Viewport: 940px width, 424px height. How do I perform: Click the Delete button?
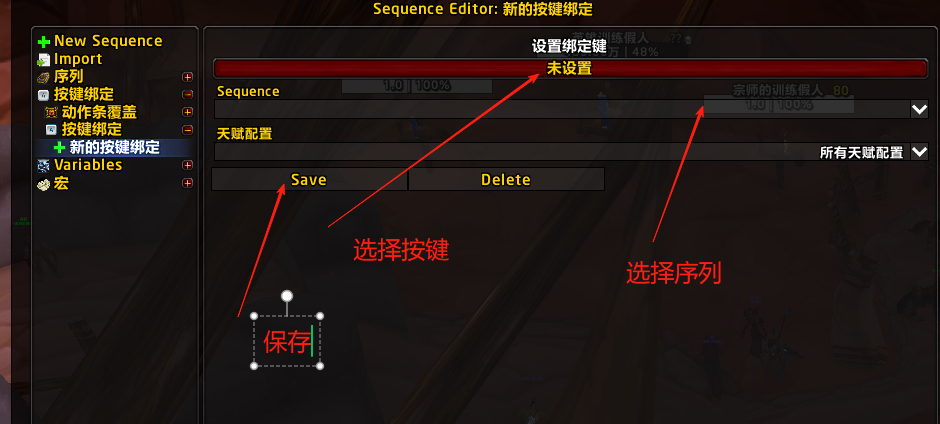click(x=506, y=179)
